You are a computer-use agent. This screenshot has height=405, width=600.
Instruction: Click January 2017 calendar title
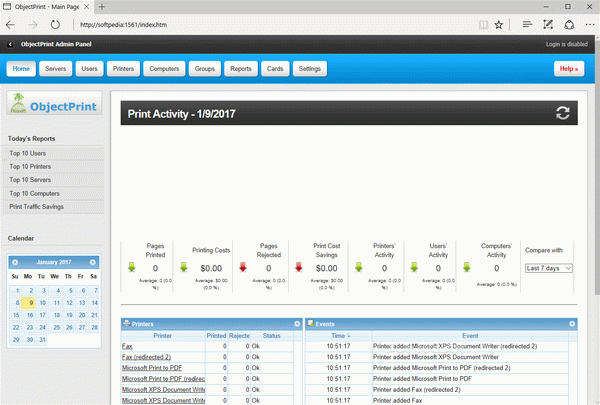pyautogui.click(x=54, y=262)
